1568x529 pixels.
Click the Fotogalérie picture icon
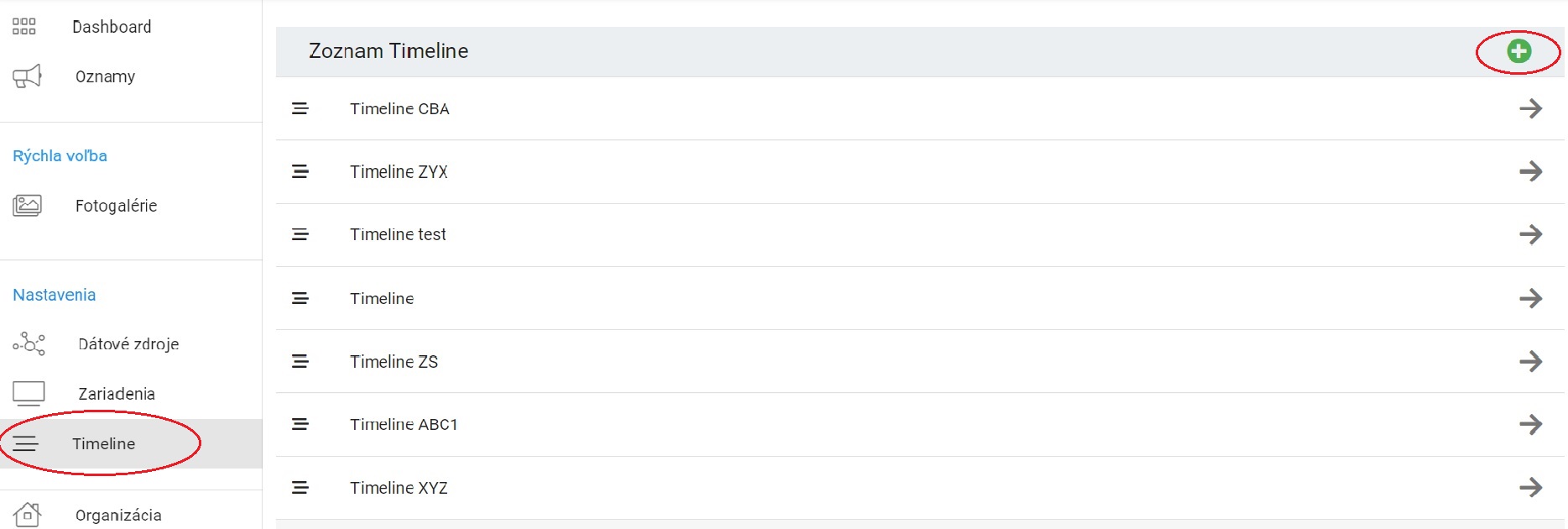click(x=28, y=206)
